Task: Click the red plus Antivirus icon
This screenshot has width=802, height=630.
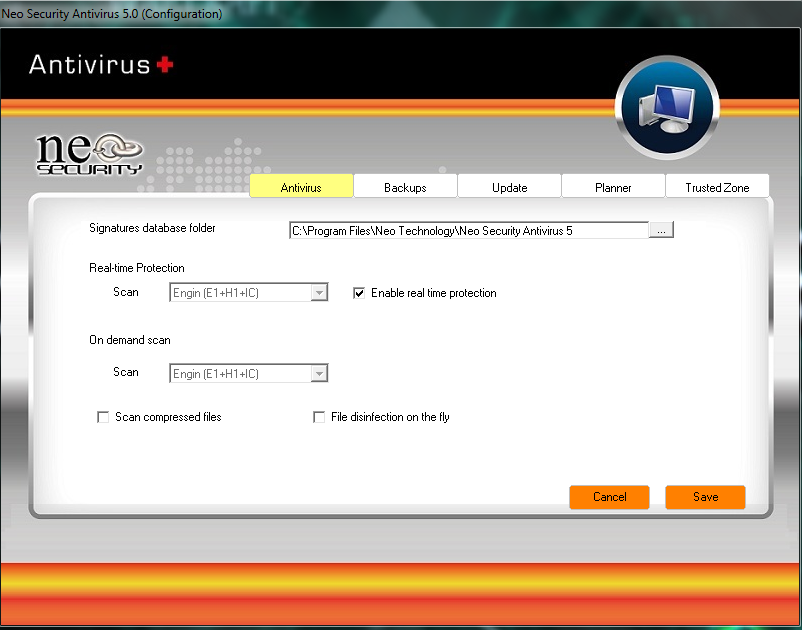Action: pos(165,65)
